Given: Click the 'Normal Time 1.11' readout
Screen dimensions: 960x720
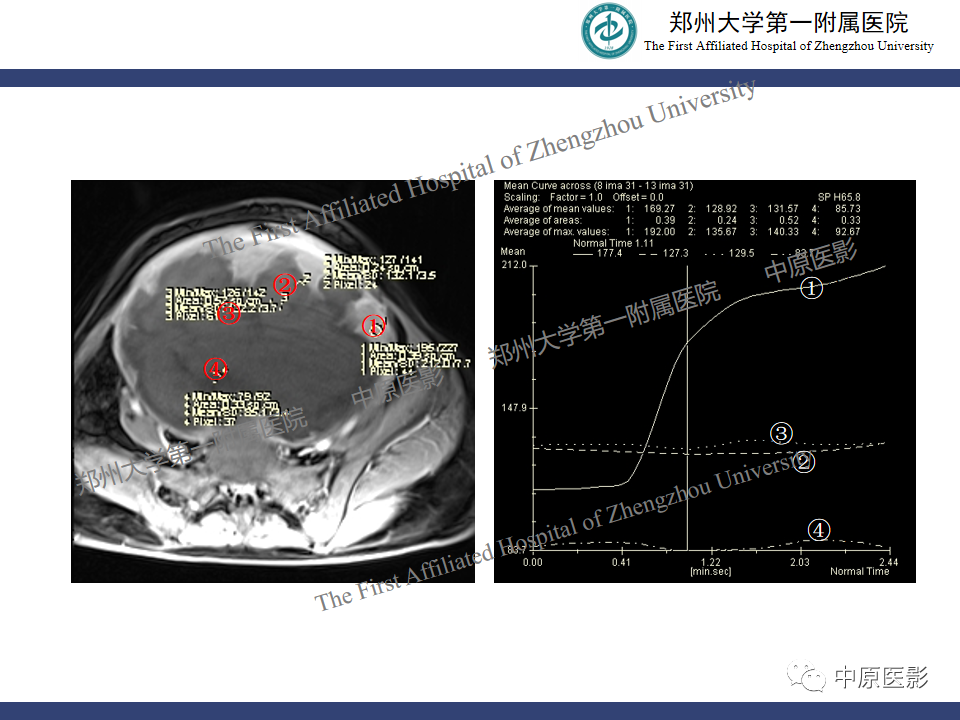Looking at the screenshot, I should (613, 243).
